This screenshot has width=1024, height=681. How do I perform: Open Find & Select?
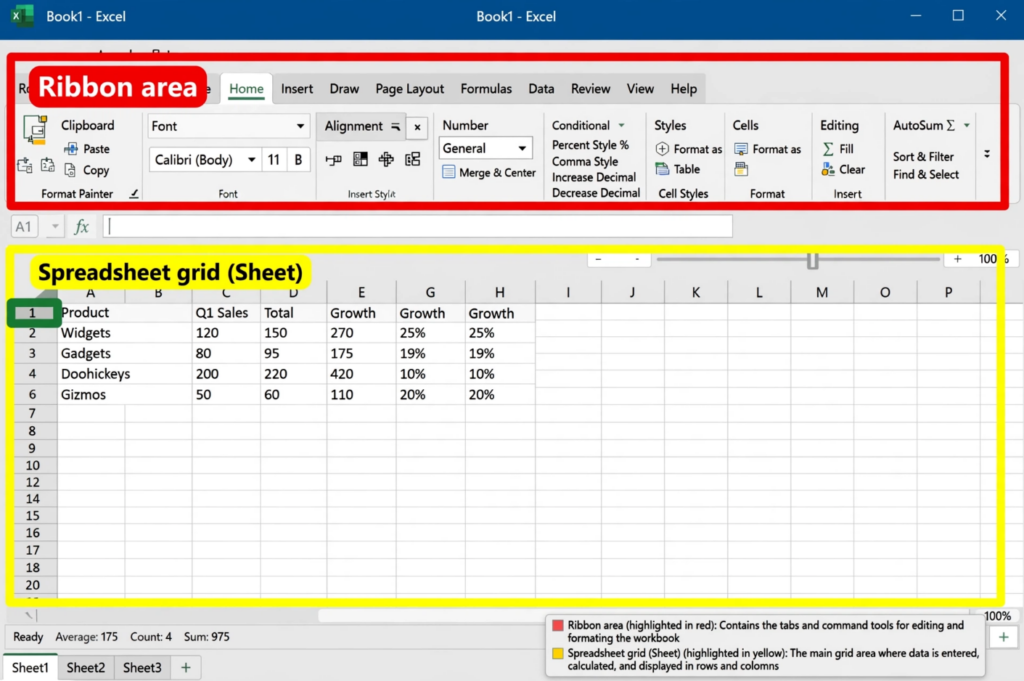pyautogui.click(x=926, y=174)
